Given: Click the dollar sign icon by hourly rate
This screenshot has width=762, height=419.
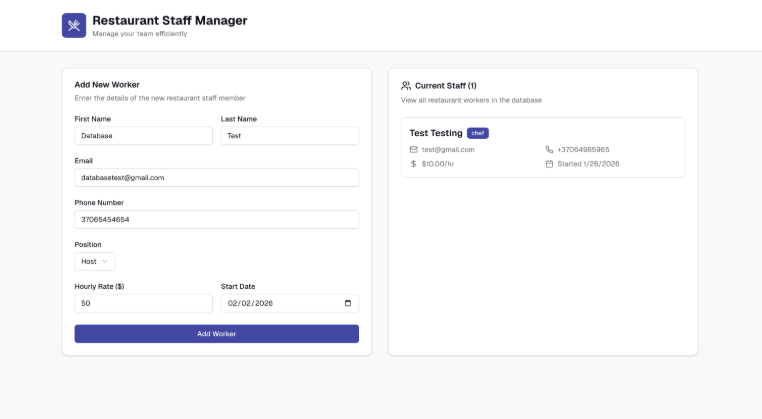Looking at the screenshot, I should [414, 163].
